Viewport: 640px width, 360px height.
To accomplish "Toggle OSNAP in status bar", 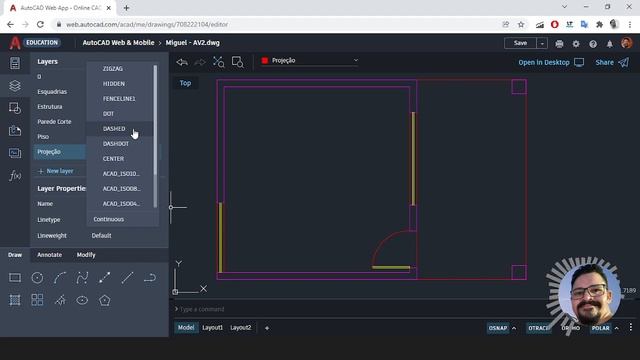I will click(x=498, y=328).
